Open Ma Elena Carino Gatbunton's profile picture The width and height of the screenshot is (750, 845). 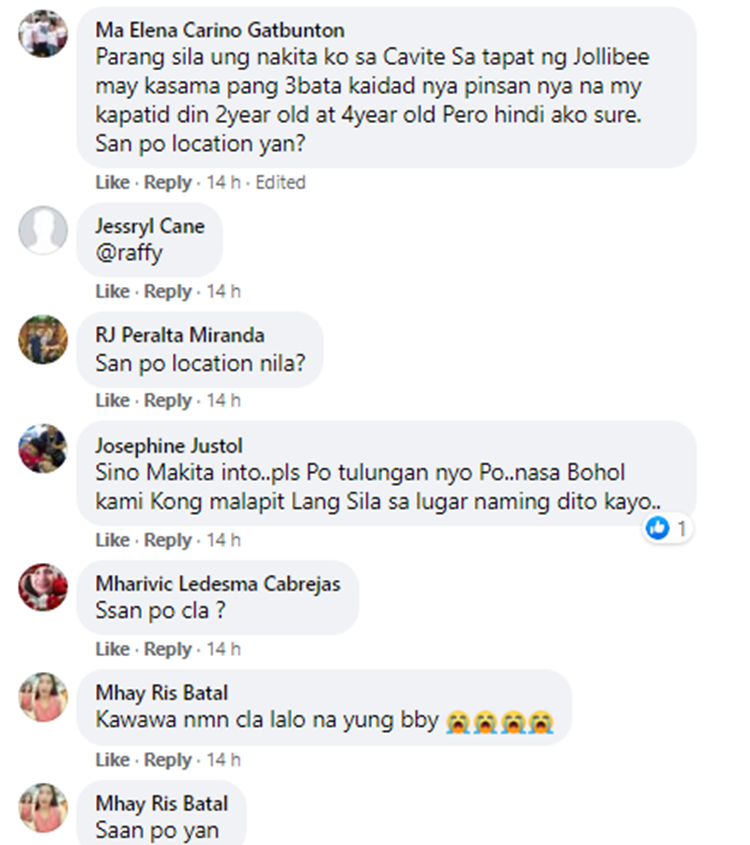click(43, 33)
